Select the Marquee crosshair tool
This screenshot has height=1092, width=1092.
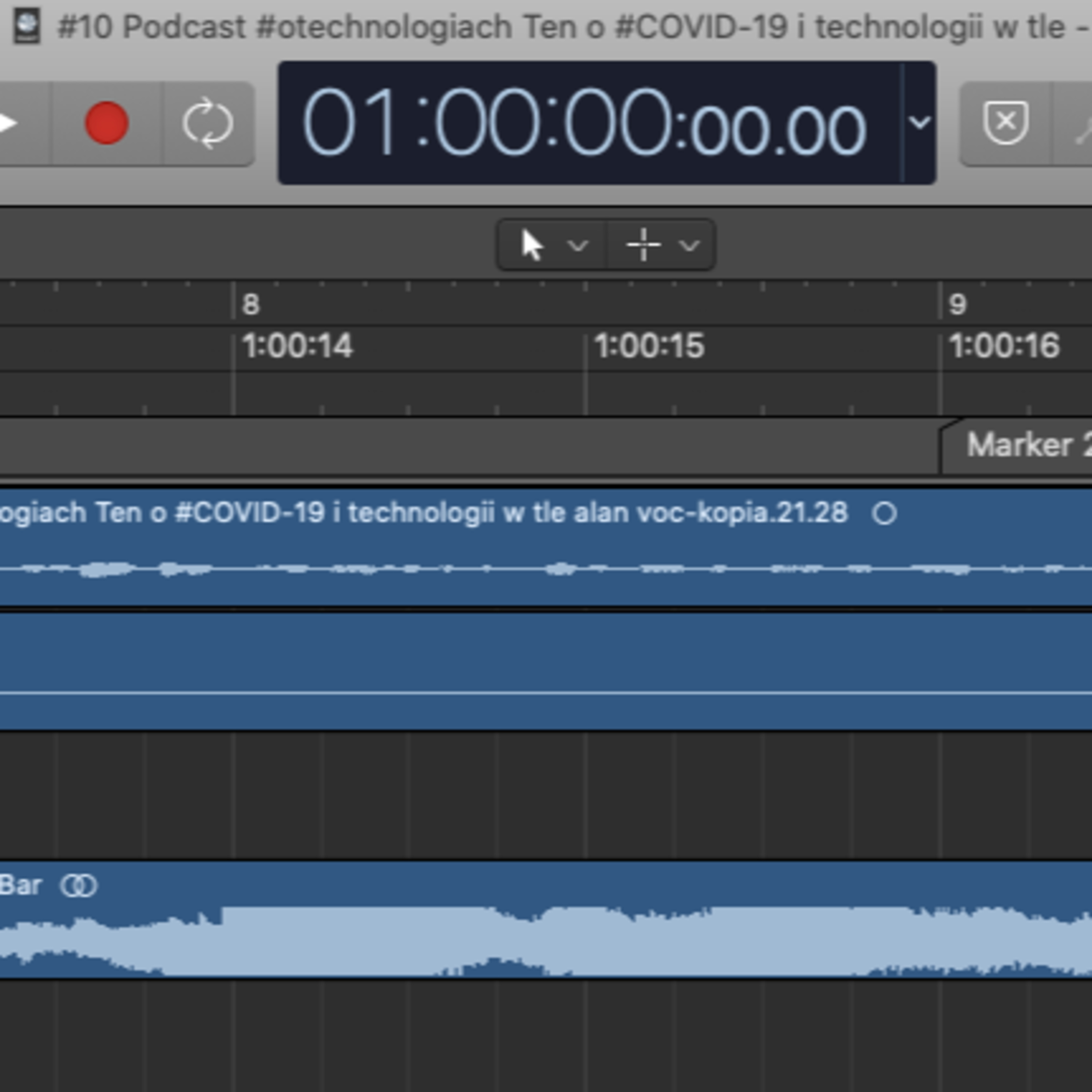[644, 245]
